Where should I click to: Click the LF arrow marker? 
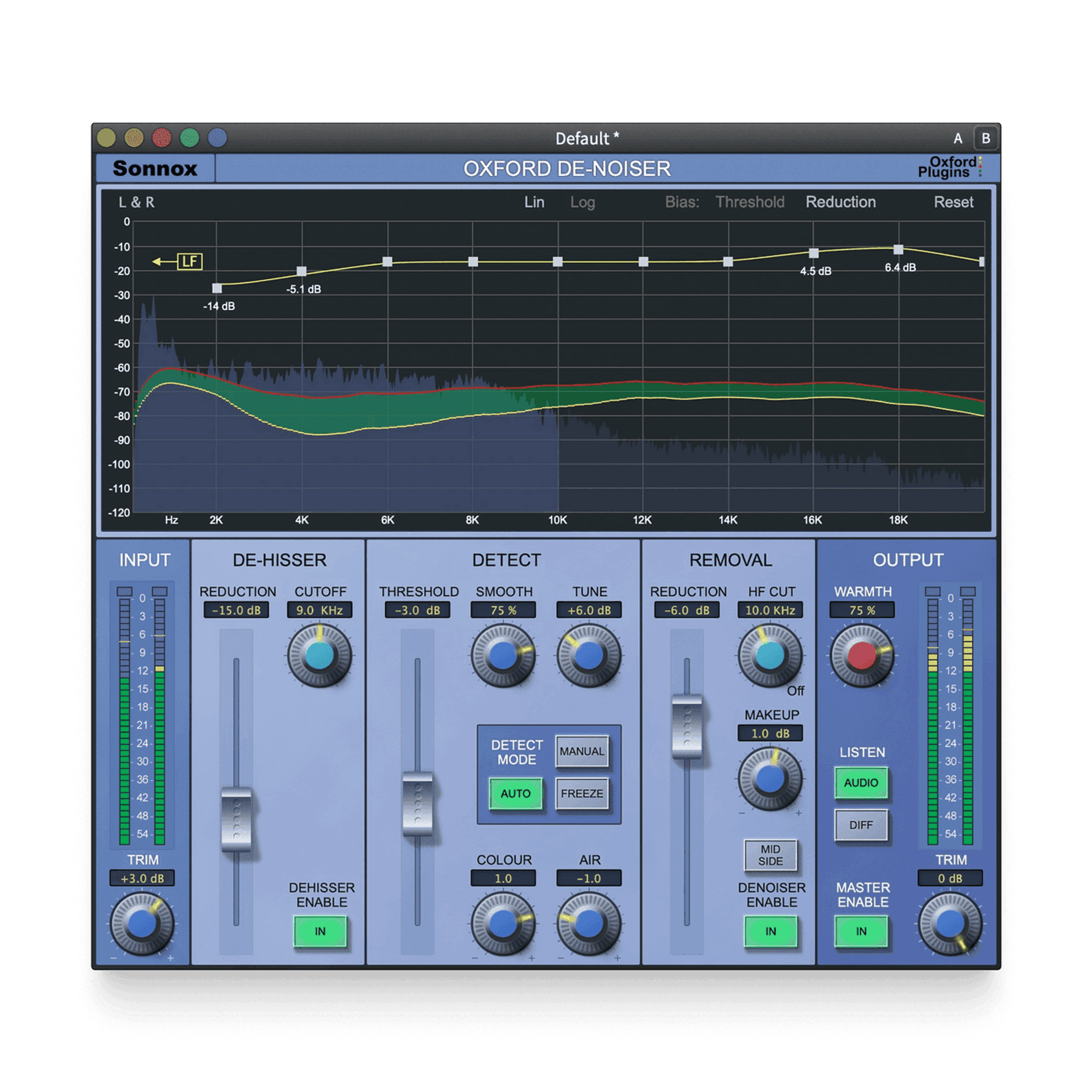[x=177, y=262]
